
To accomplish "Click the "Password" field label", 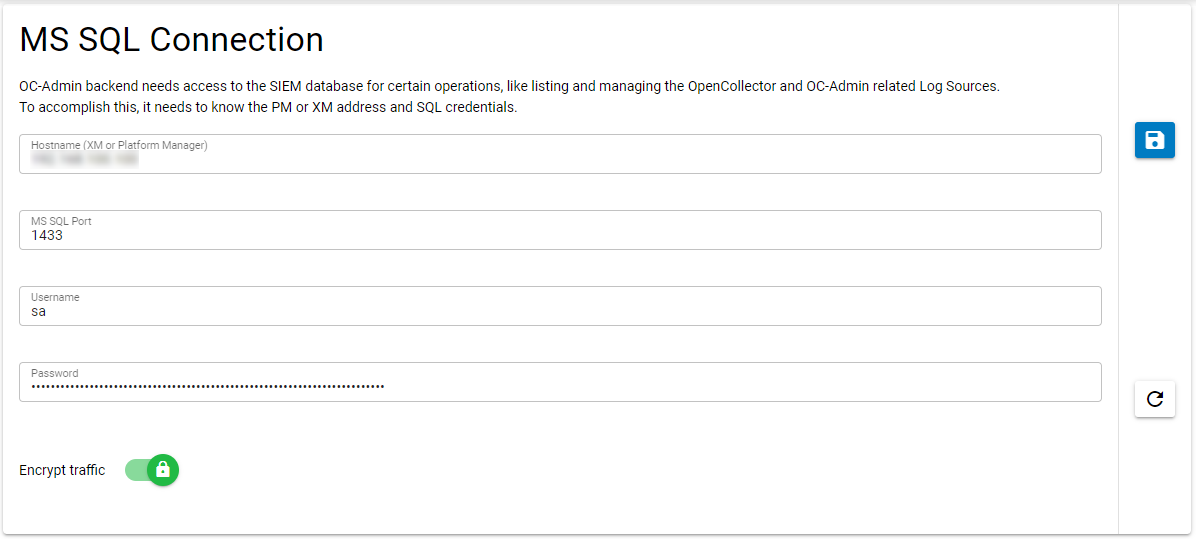I will pyautogui.click(x=54, y=373).
